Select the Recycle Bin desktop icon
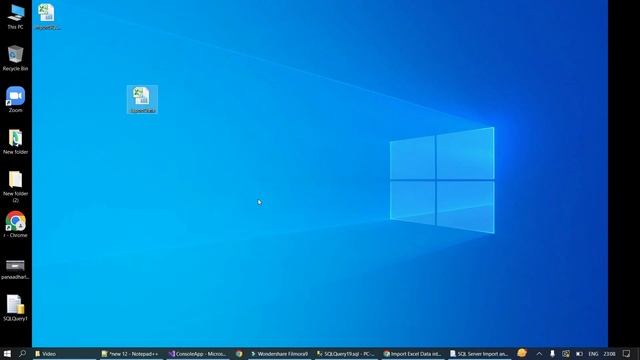Image resolution: width=640 pixels, height=360 pixels. point(16,58)
